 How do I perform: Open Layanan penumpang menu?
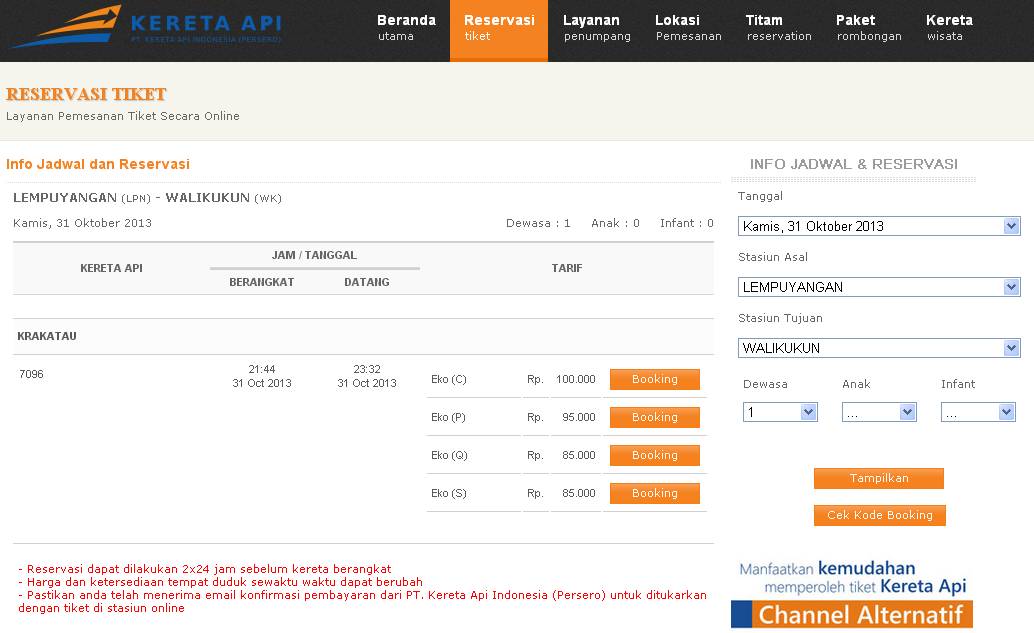pos(597,28)
